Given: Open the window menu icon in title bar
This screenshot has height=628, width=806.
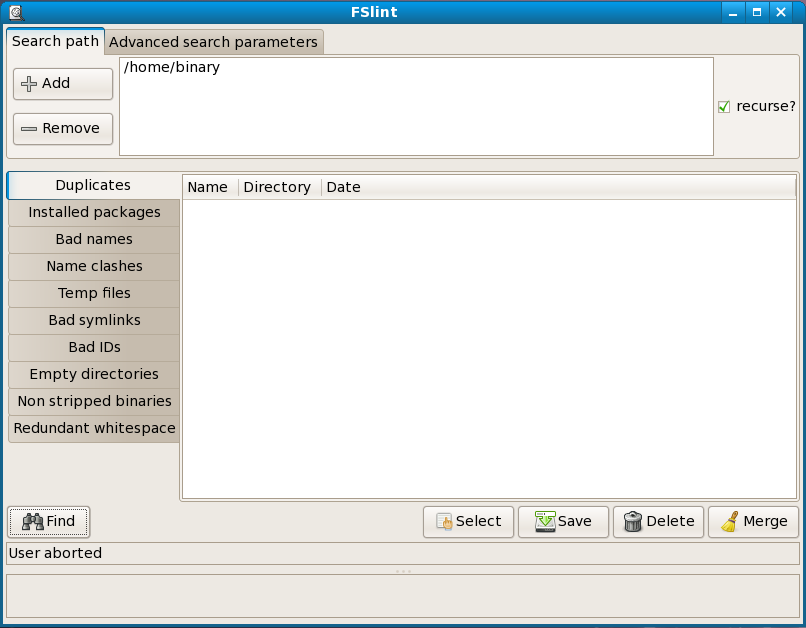Looking at the screenshot, I should [x=16, y=12].
